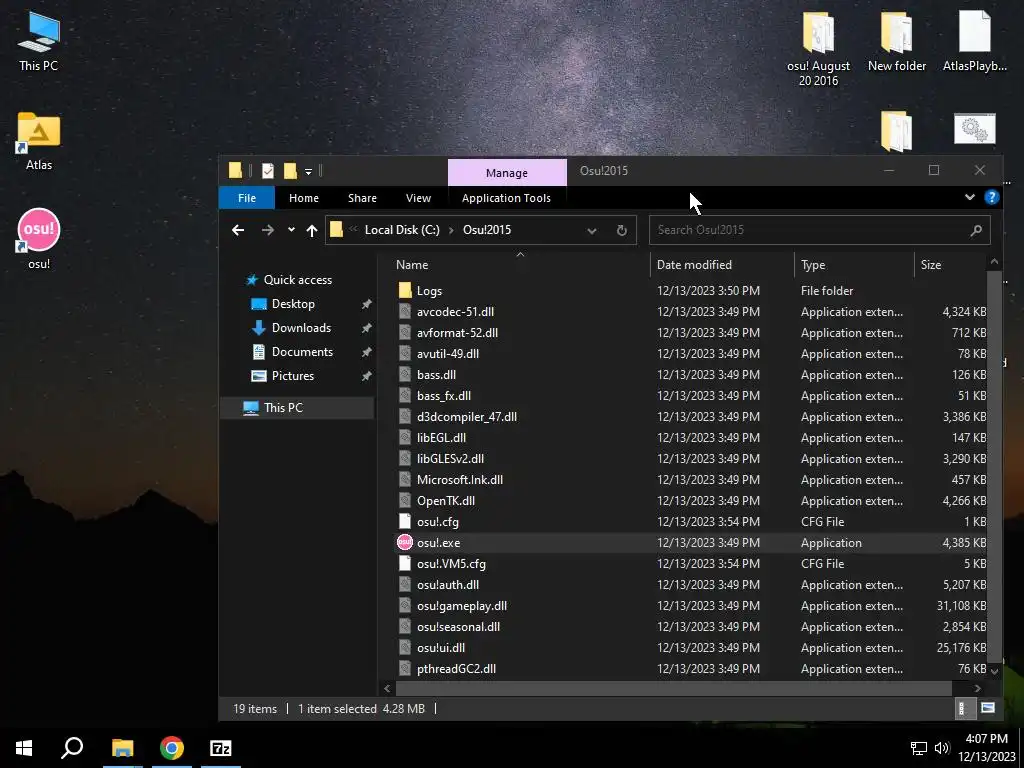Select the bass.dll file
This screenshot has height=768, width=1024.
[436, 375]
